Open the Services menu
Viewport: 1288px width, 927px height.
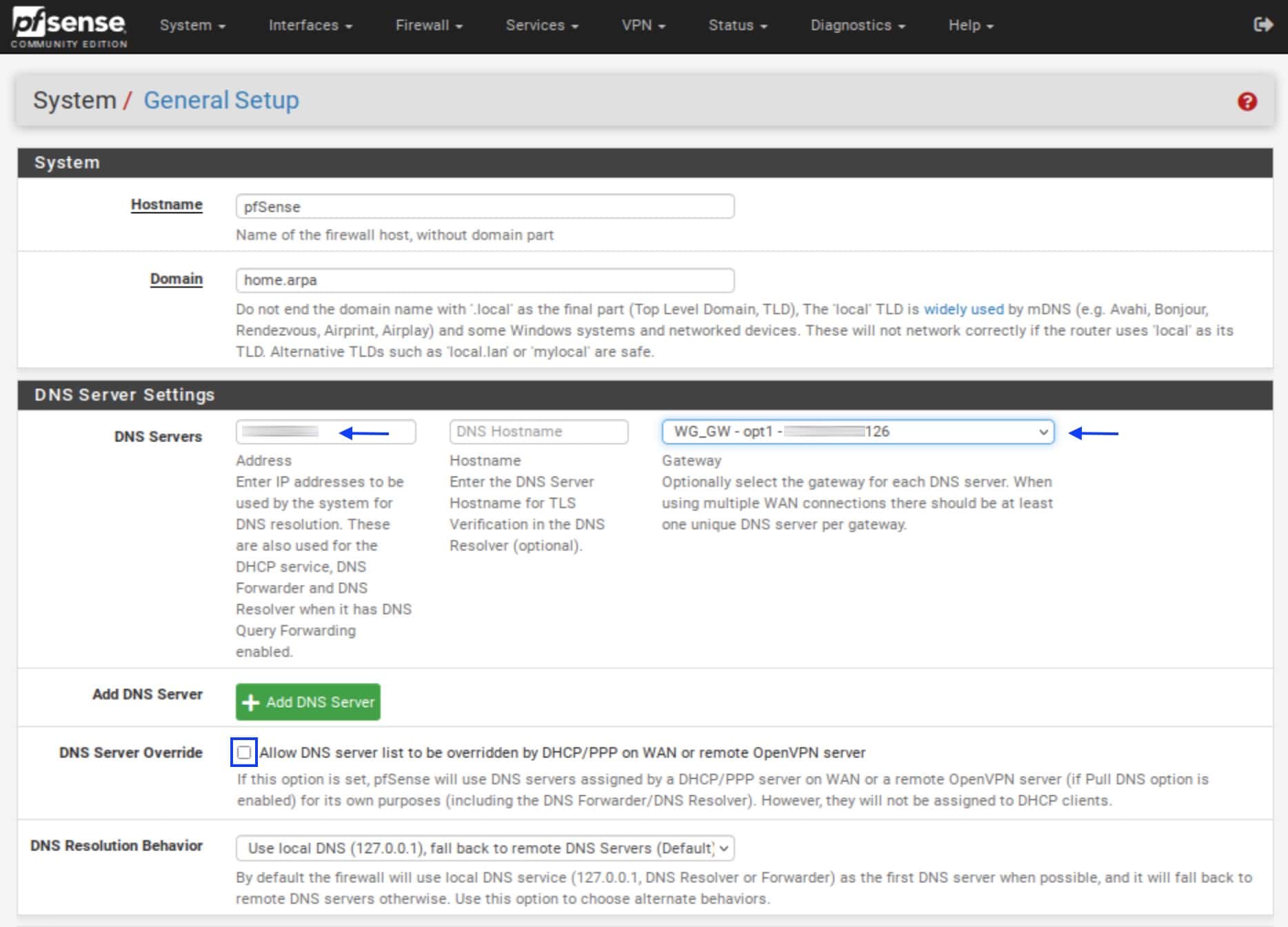pos(542,26)
